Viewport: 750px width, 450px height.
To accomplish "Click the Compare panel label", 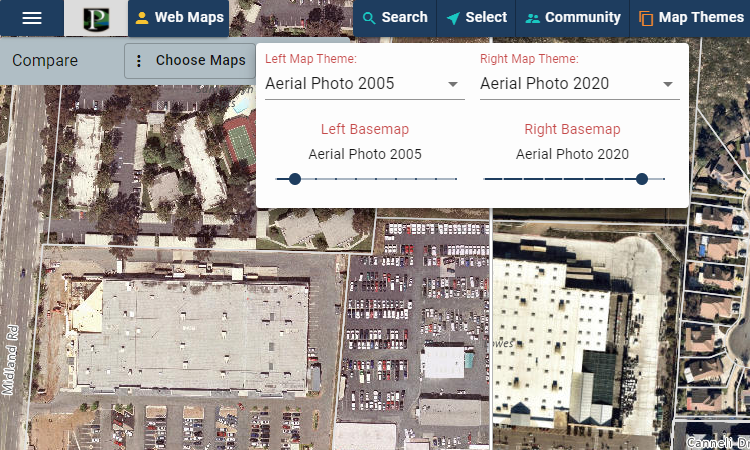I will coord(45,61).
